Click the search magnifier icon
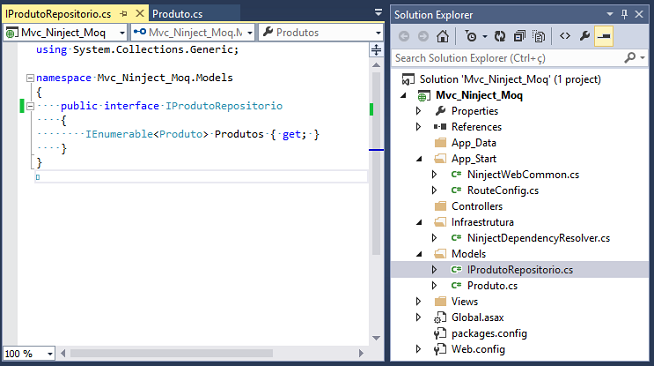 pos(629,58)
